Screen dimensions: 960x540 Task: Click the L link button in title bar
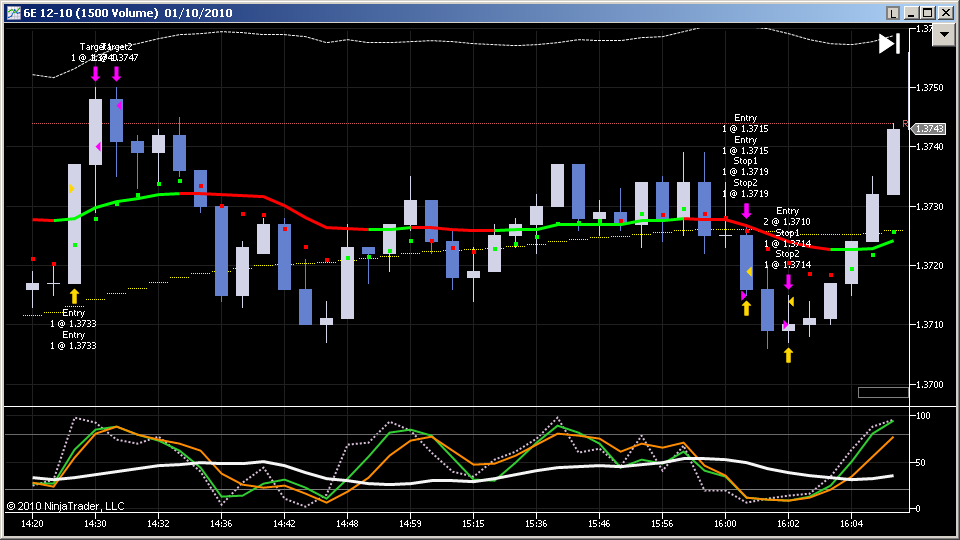tap(893, 13)
